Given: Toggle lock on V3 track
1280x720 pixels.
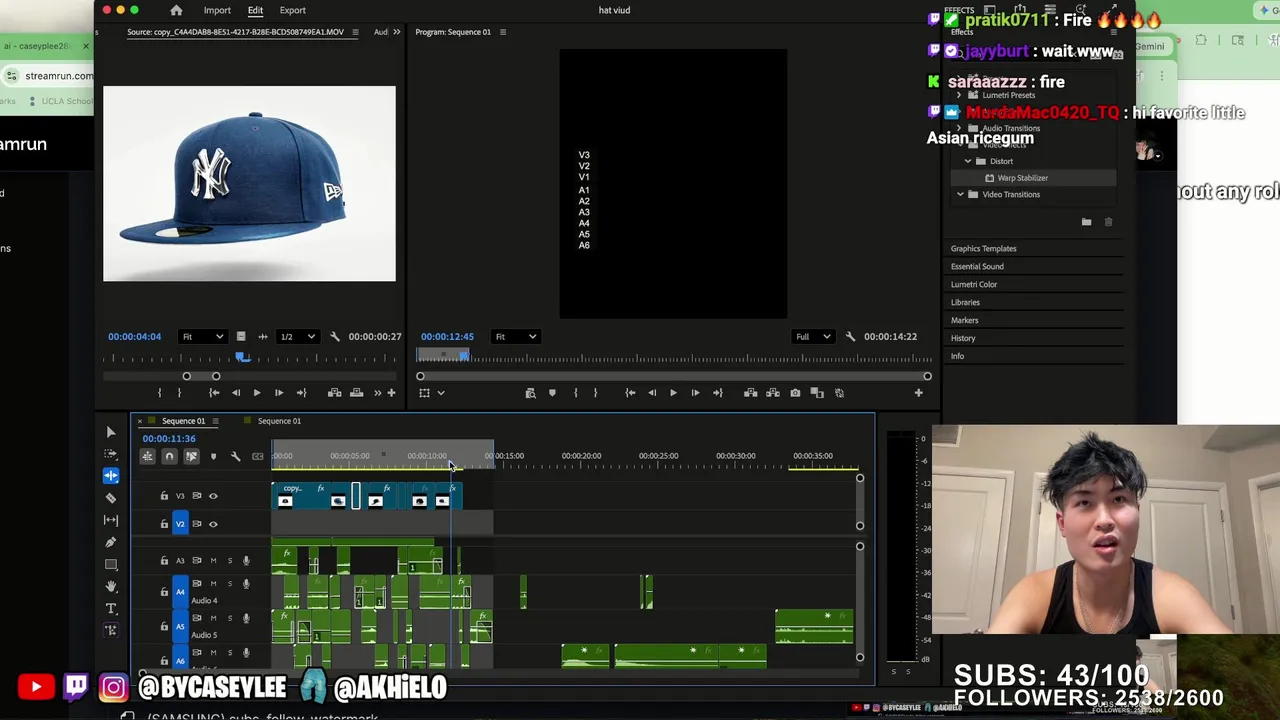Looking at the screenshot, I should tap(164, 496).
